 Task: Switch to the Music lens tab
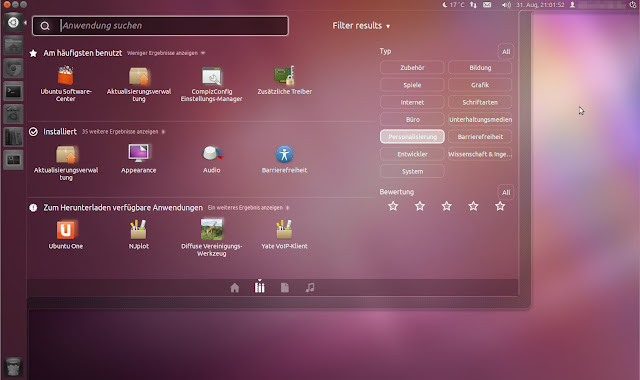tap(310, 288)
